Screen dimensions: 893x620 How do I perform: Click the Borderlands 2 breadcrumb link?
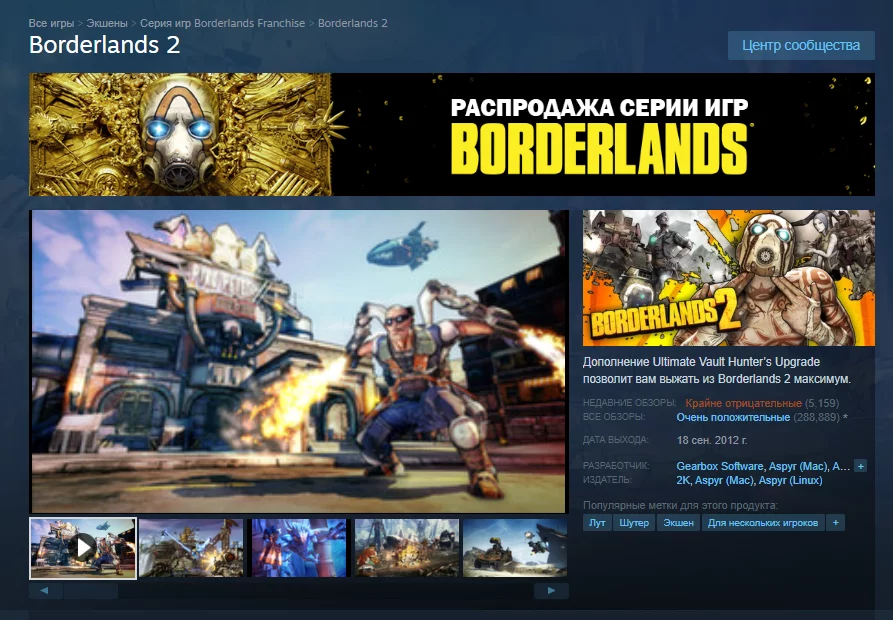point(353,23)
